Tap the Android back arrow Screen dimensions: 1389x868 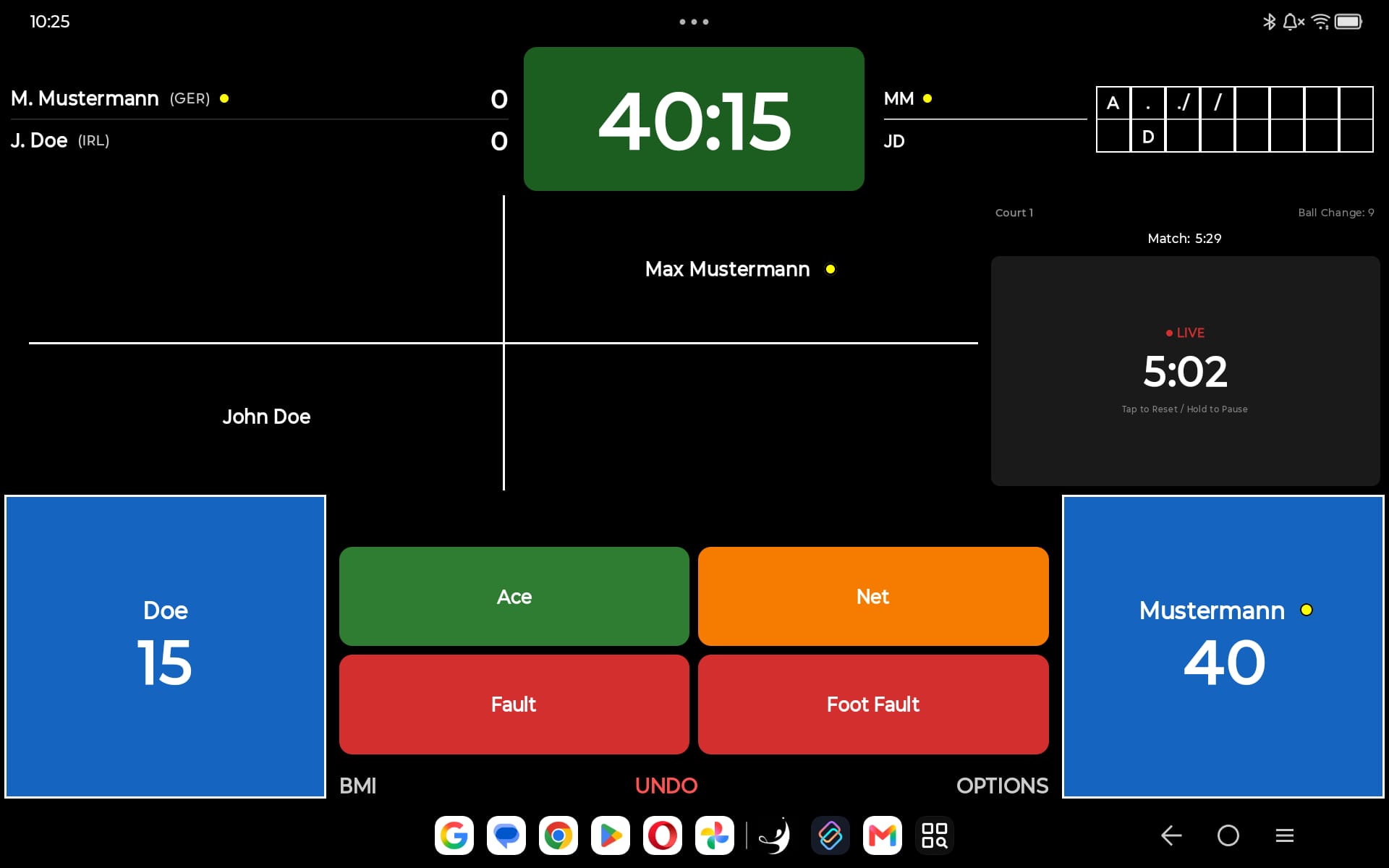1171,835
